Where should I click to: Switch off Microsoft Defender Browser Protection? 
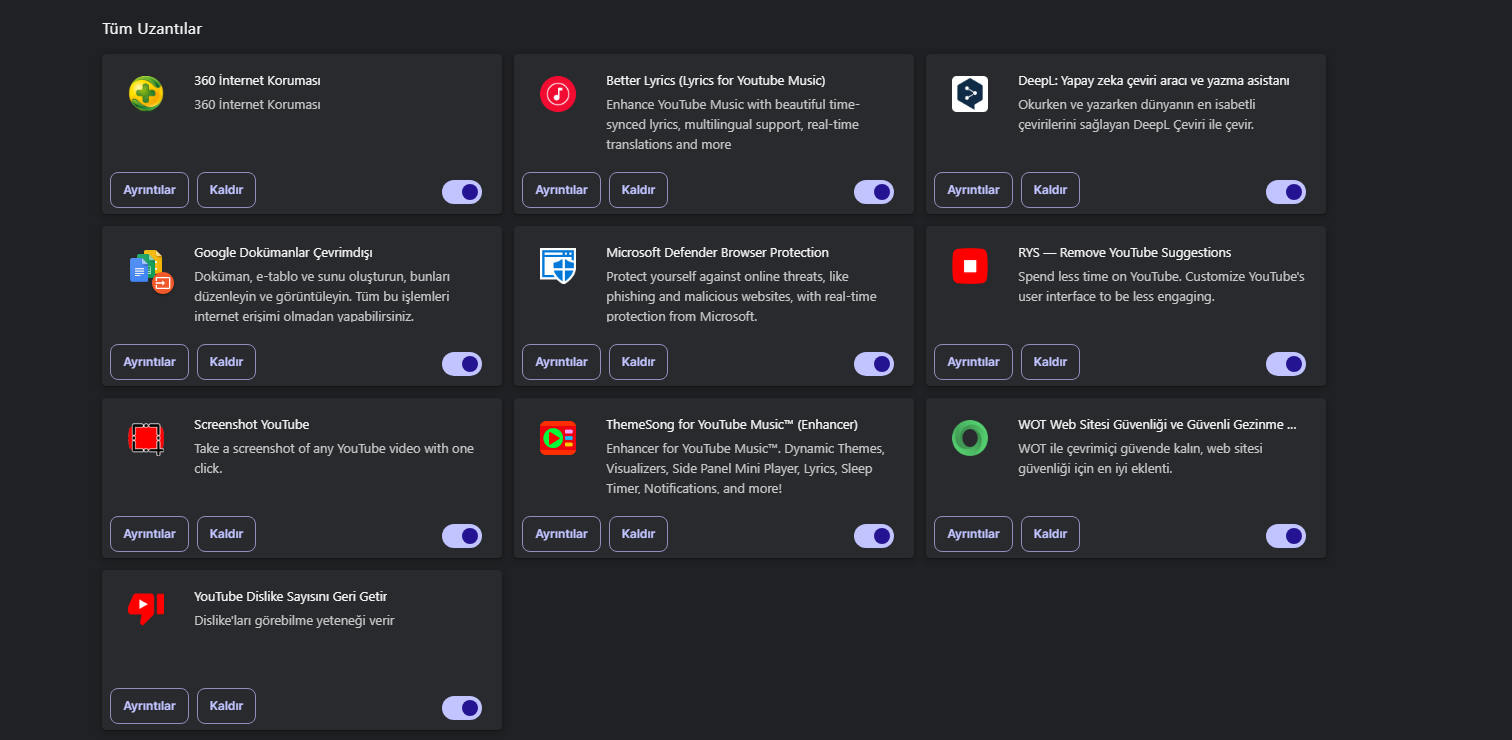(874, 364)
